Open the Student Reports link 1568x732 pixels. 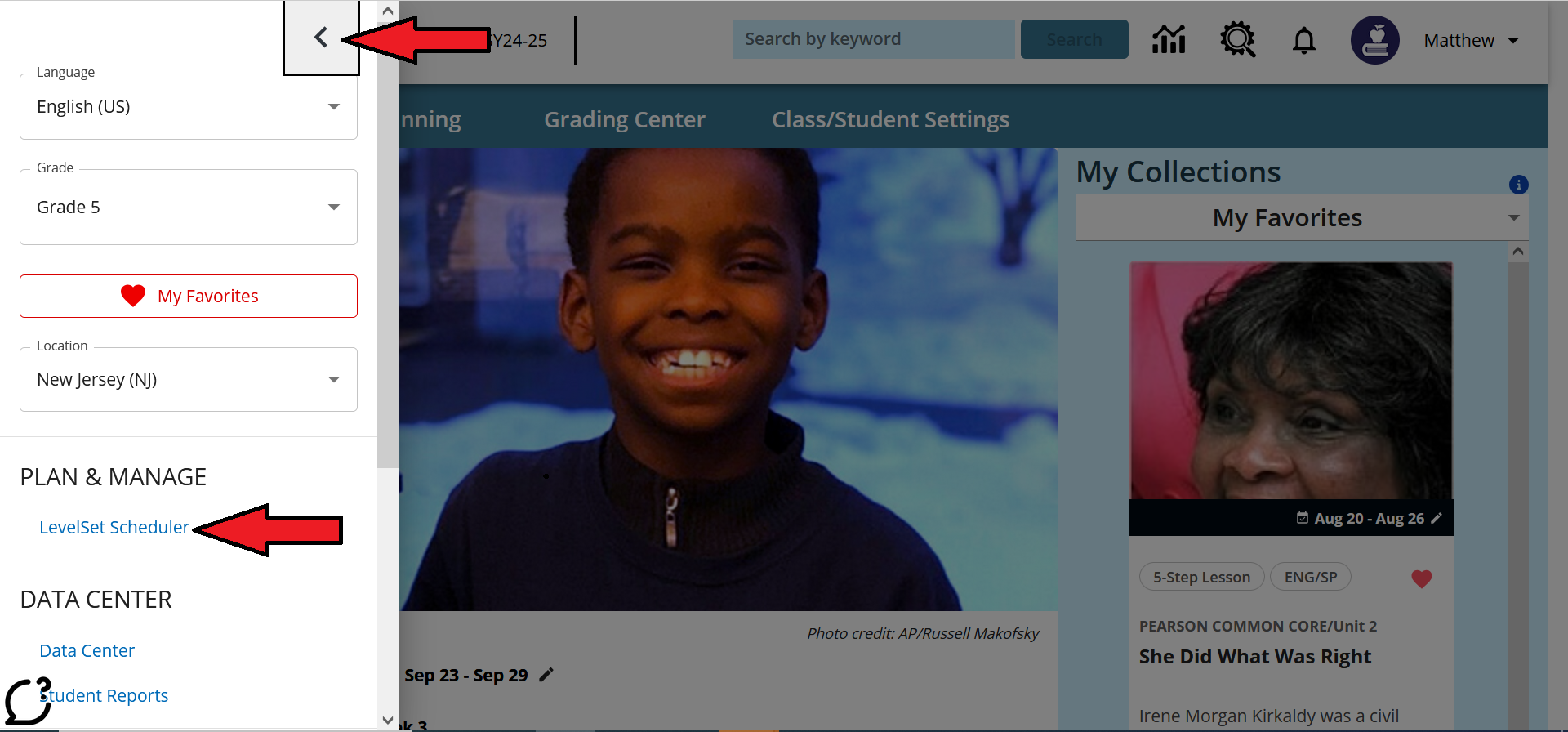104,695
